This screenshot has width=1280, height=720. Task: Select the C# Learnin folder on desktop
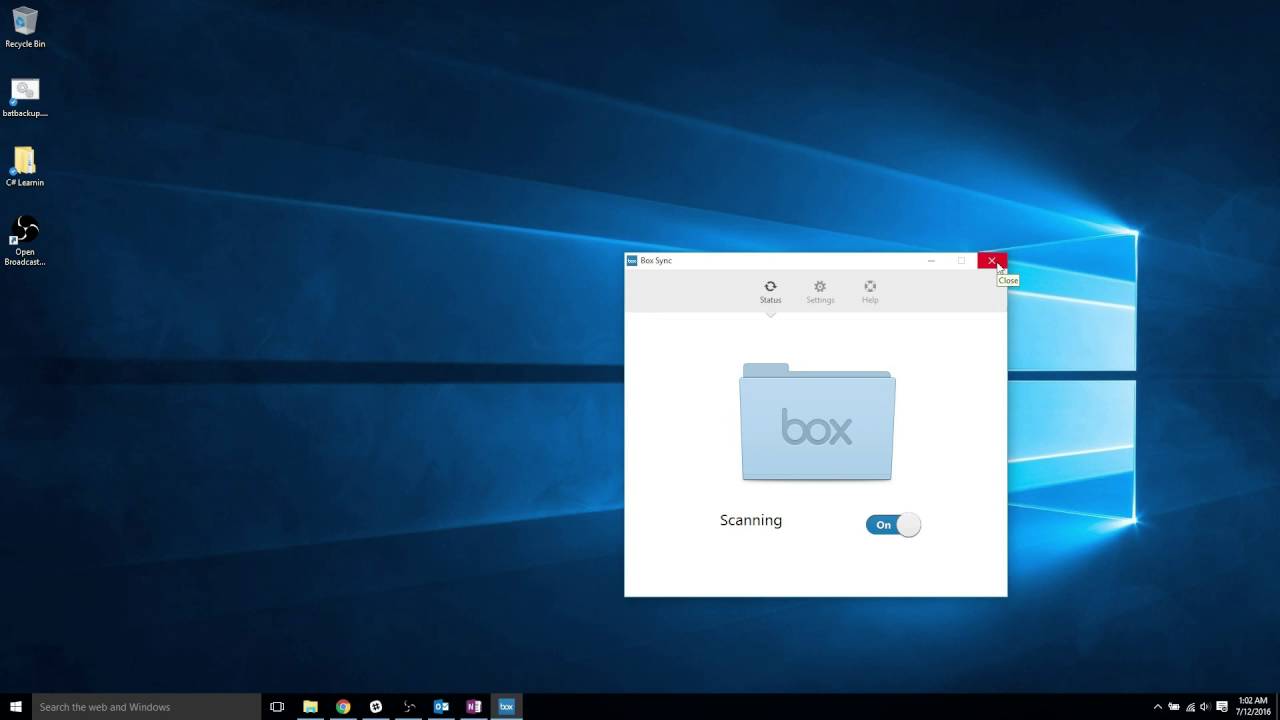(25, 167)
